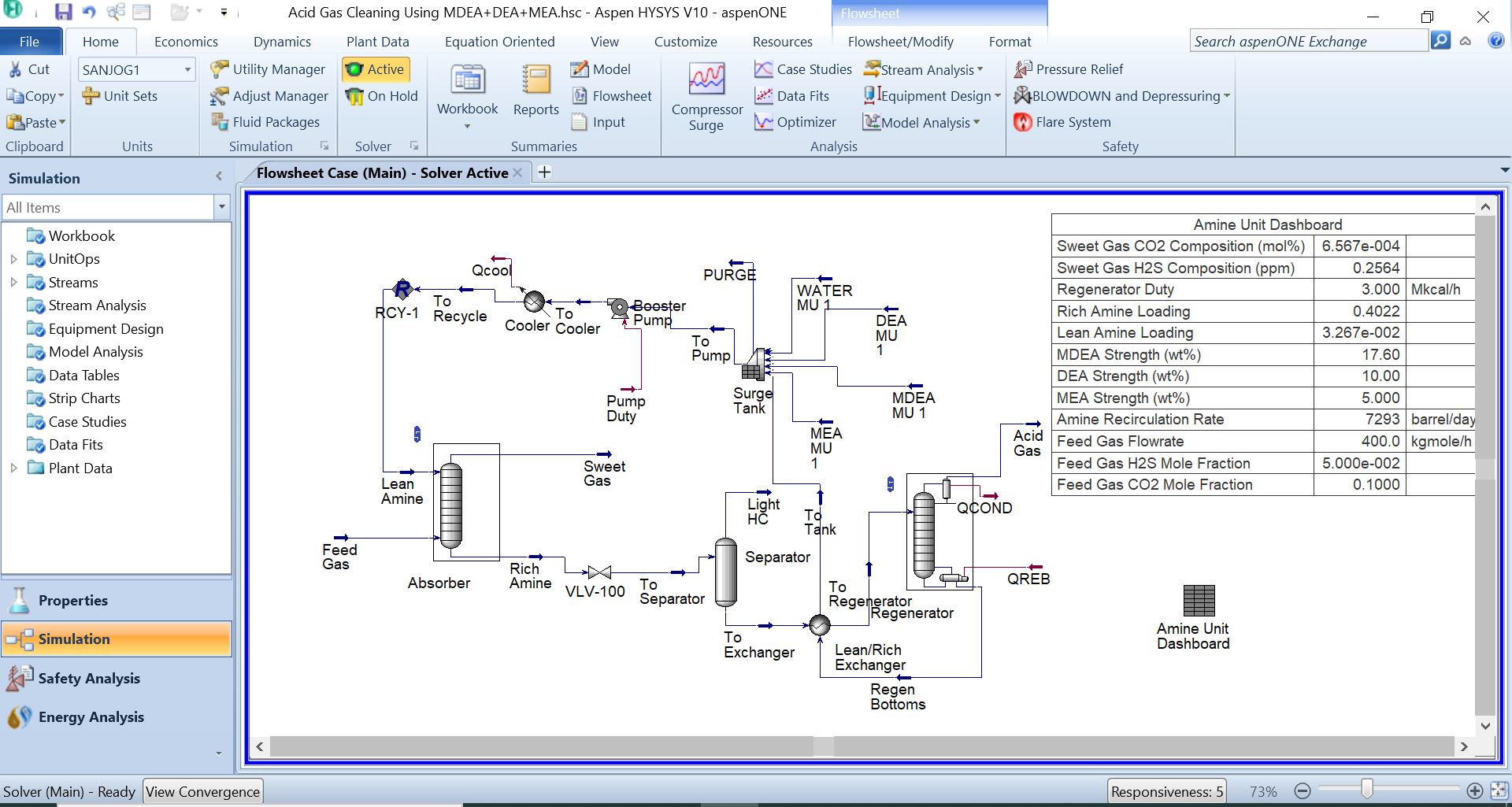Open Flowsheet summary
This screenshot has height=807, width=1512.
point(612,96)
